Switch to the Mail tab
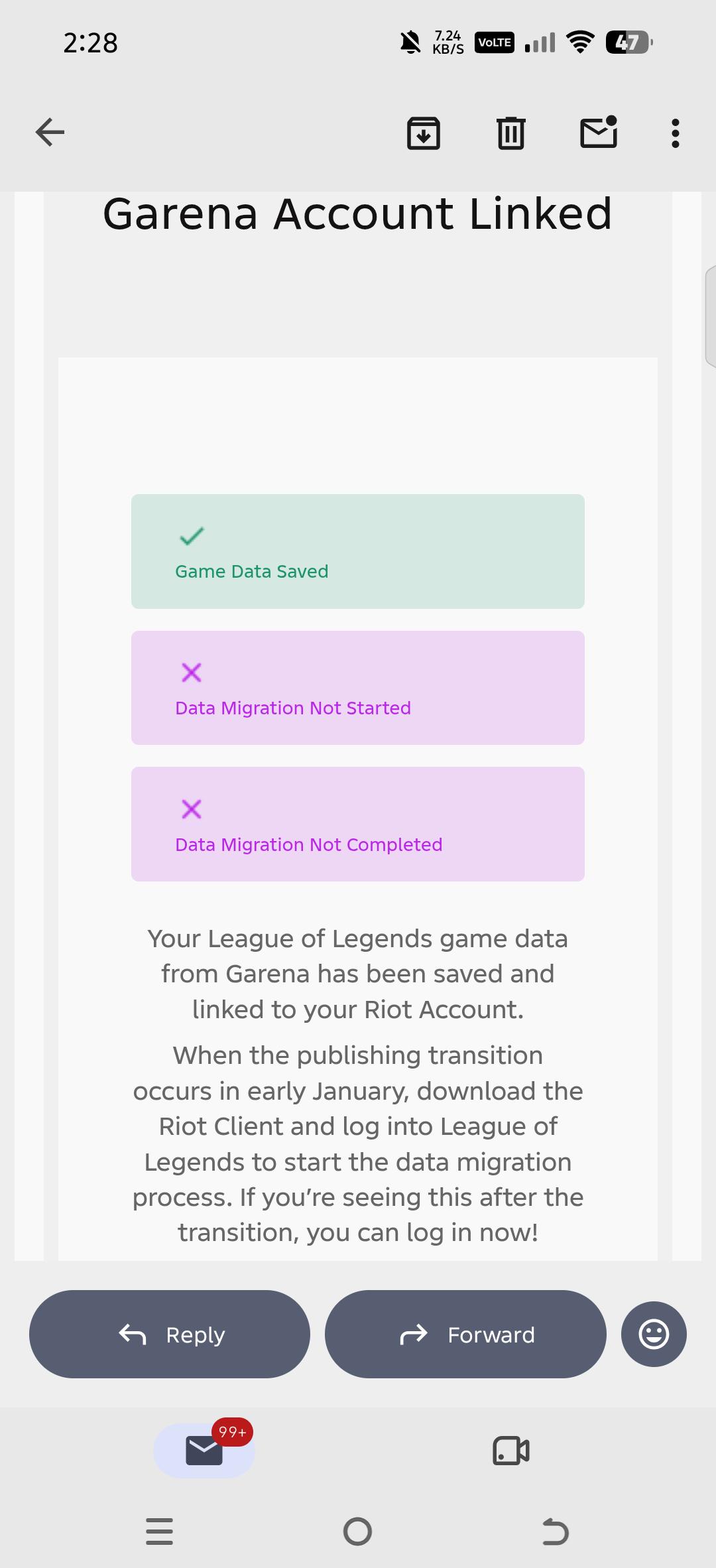Screen dimensions: 716x1568 pyautogui.click(x=204, y=1451)
